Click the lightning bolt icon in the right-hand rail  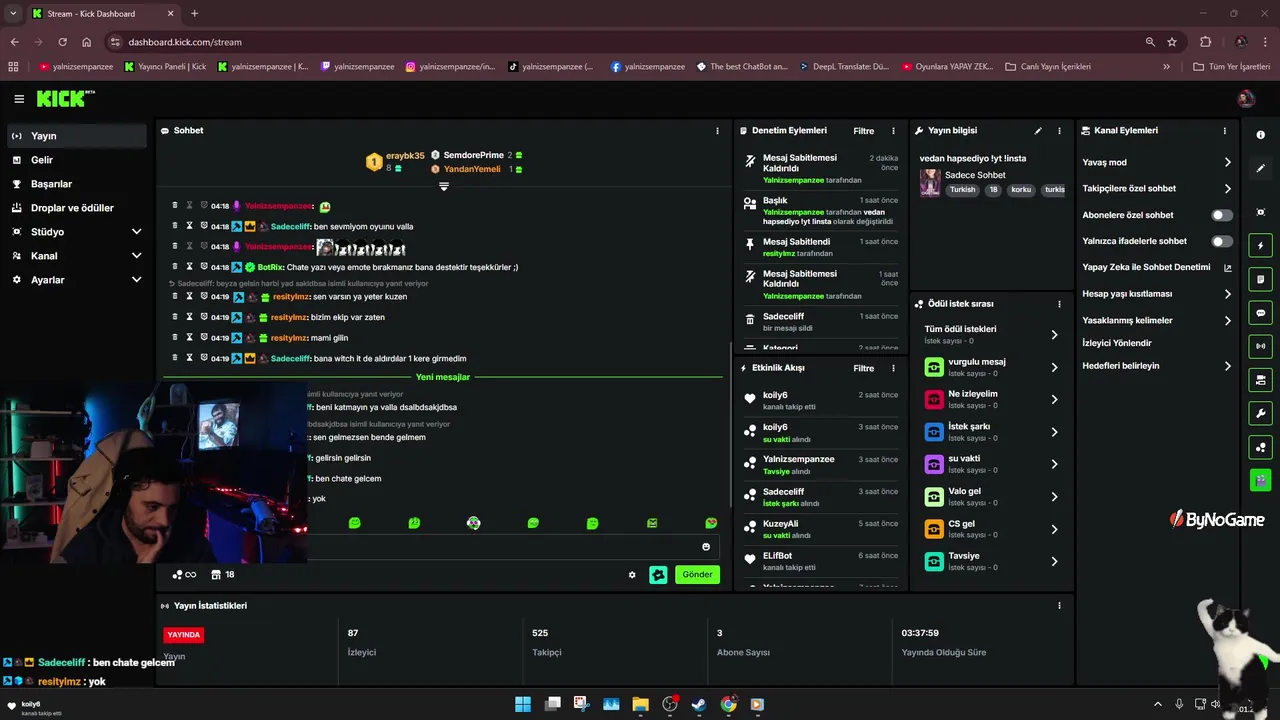(x=1260, y=246)
